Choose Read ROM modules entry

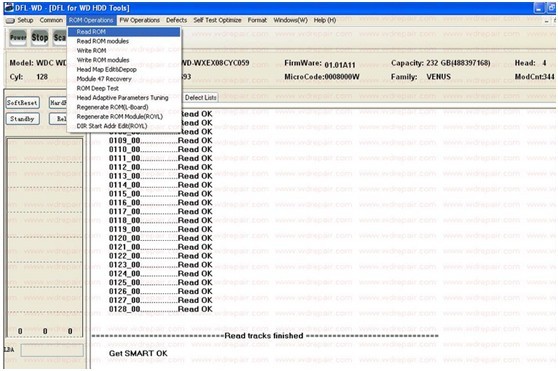tap(124, 41)
